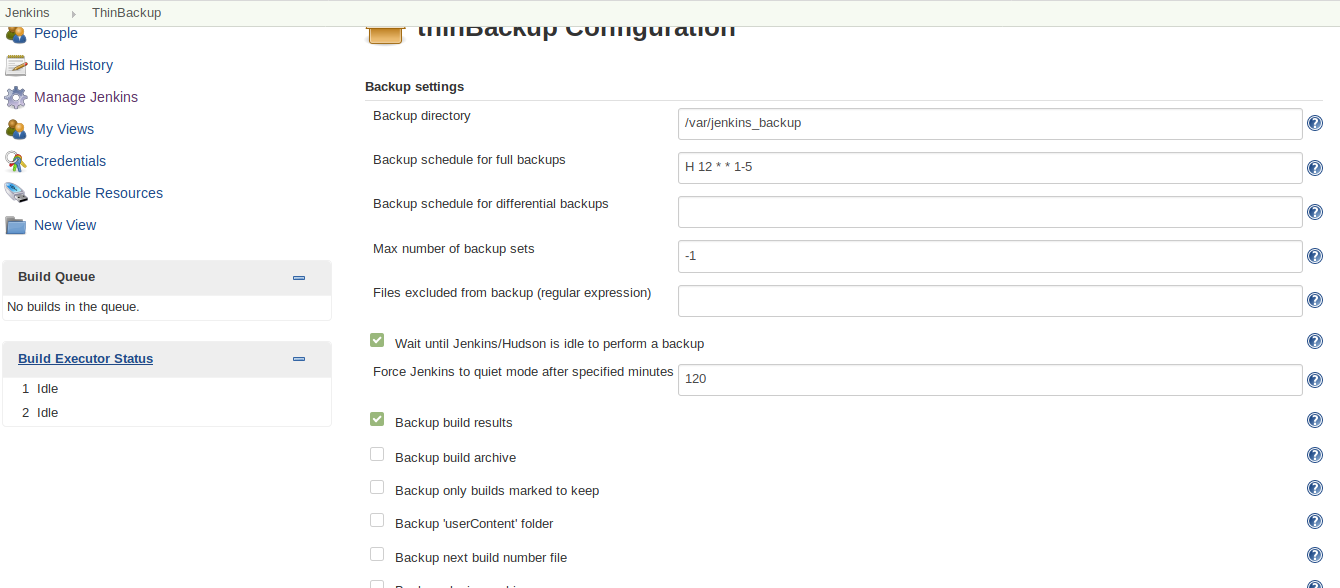Screen dimensions: 1340x588
Task: Collapse the Build Queue panel
Action: [299, 278]
